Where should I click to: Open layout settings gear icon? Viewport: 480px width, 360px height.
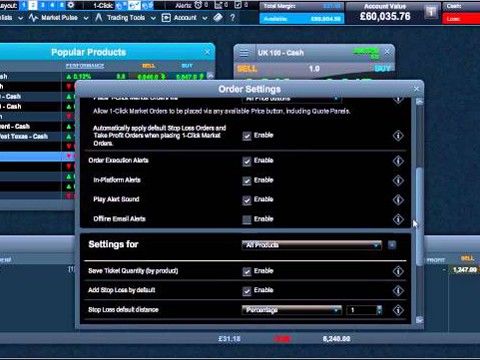tap(71, 5)
